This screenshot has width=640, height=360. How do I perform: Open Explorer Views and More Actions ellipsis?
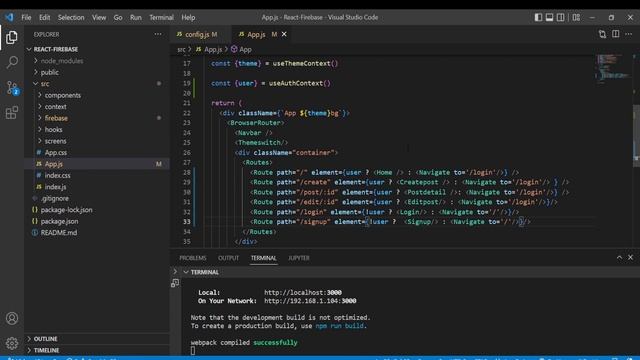[x=158, y=34]
